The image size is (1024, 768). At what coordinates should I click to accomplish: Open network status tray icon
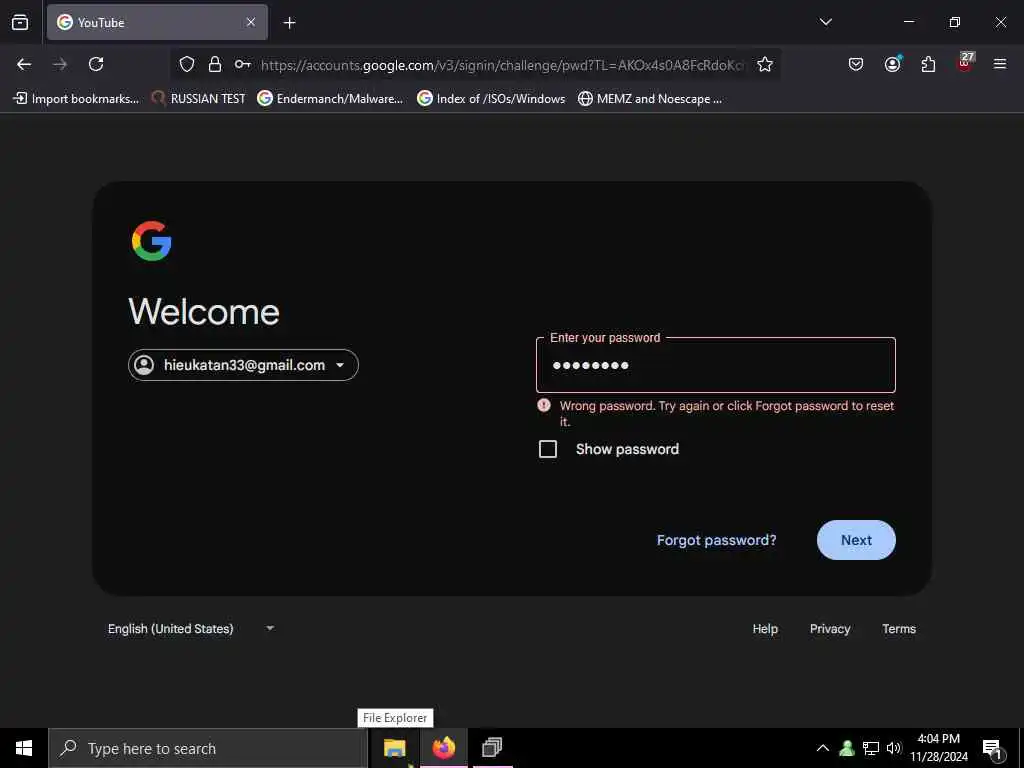pos(871,748)
